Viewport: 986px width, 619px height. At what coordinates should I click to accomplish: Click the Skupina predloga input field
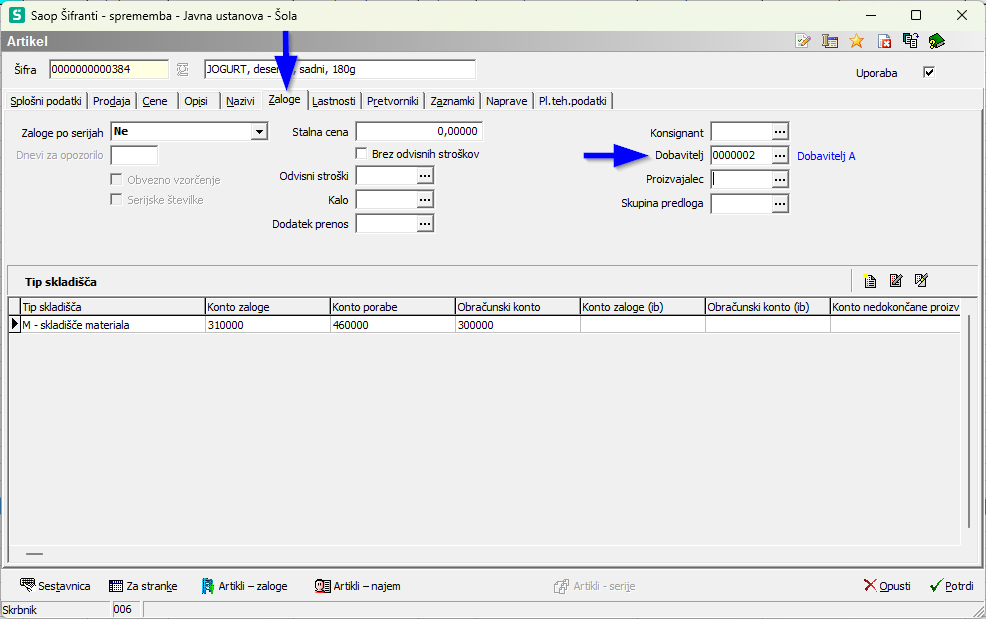coord(741,203)
